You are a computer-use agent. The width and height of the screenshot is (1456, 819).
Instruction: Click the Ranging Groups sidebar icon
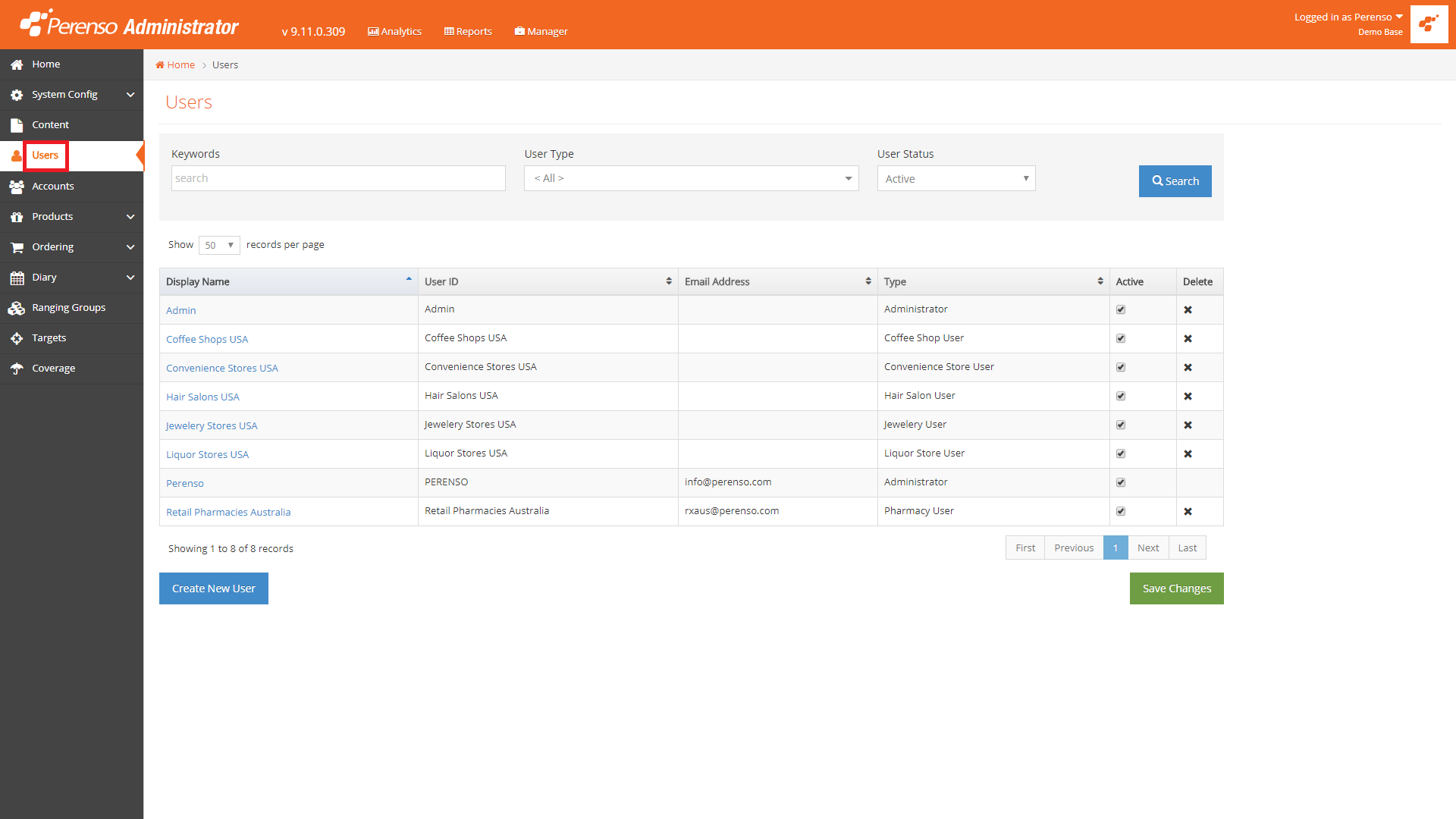click(x=16, y=308)
